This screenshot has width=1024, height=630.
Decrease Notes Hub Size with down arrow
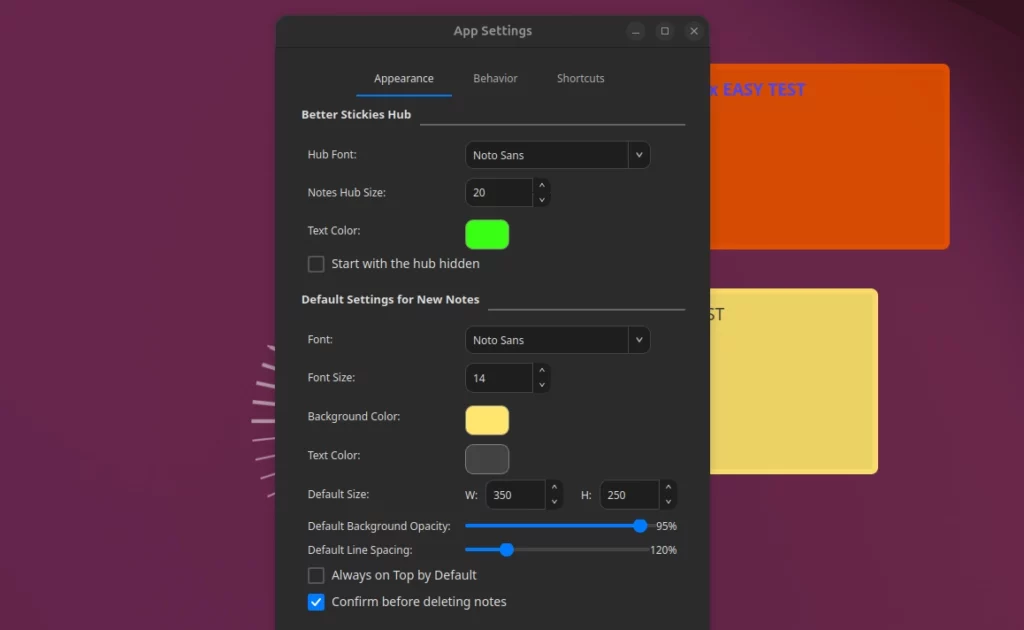(x=541, y=200)
